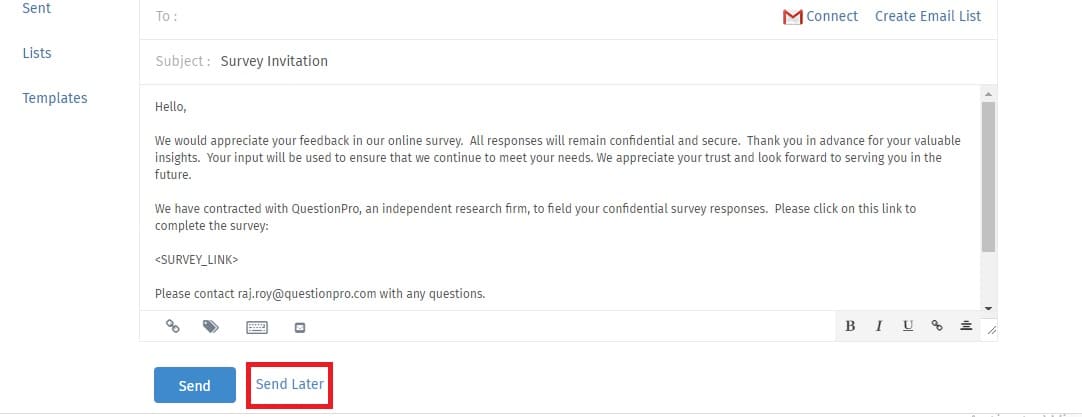Image resolution: width=1082 pixels, height=417 pixels.
Task: Apply center text alignment
Action: pyautogui.click(x=966, y=326)
